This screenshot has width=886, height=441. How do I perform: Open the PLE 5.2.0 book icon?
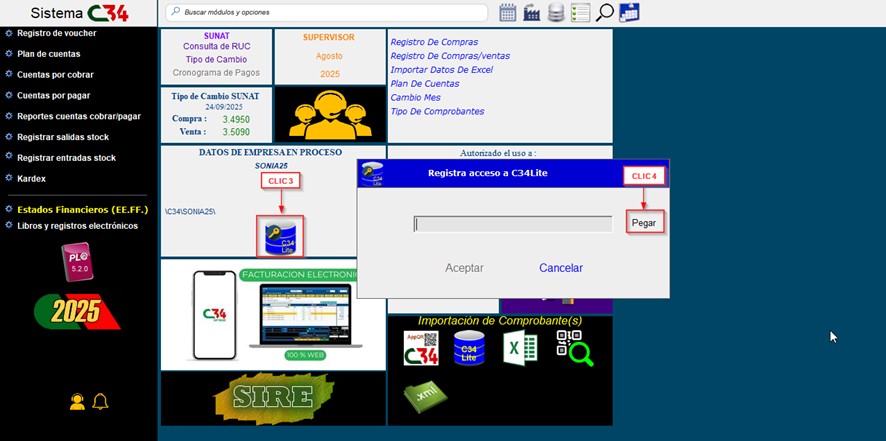click(76, 263)
